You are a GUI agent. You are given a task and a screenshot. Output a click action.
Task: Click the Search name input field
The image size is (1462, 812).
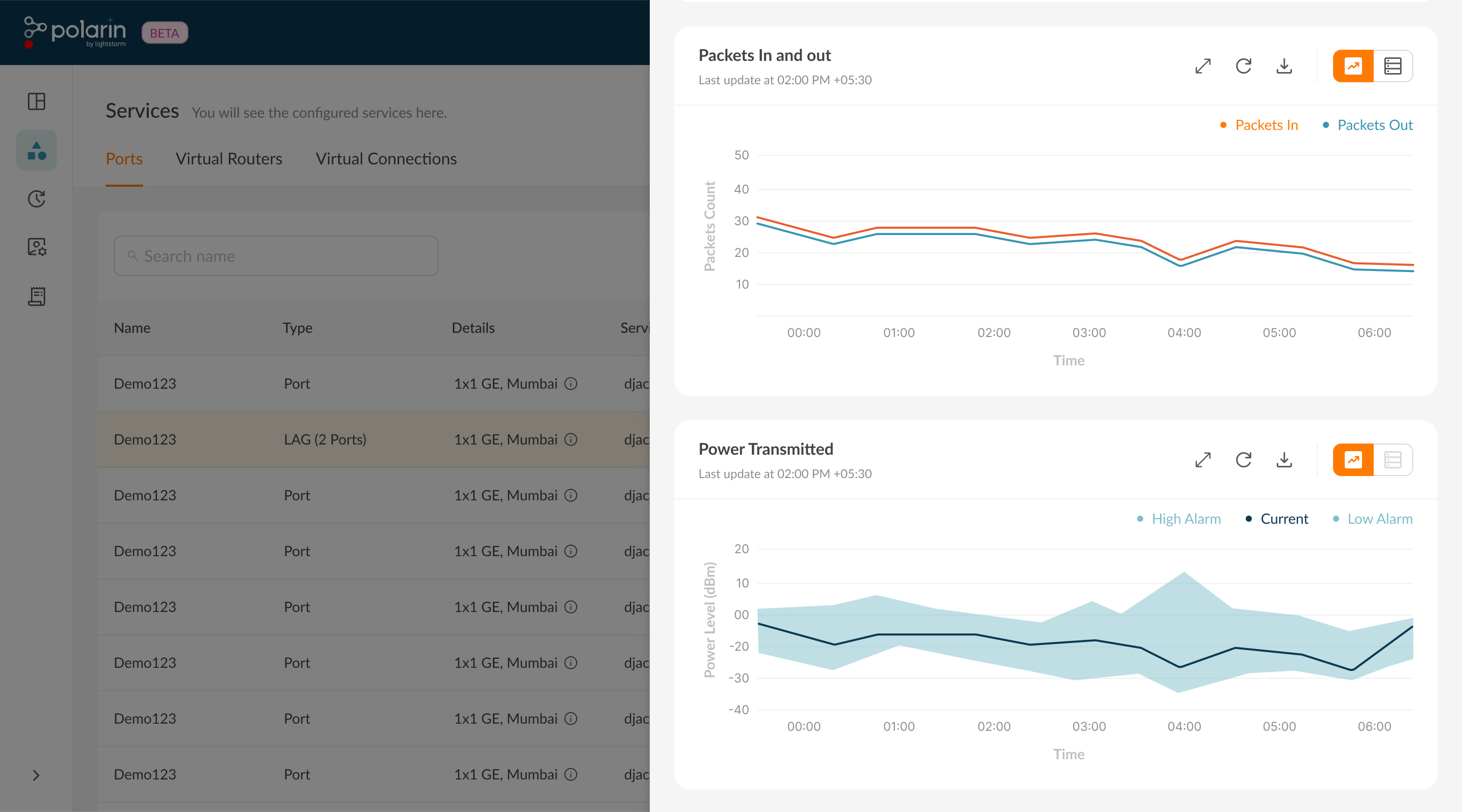tap(276, 256)
